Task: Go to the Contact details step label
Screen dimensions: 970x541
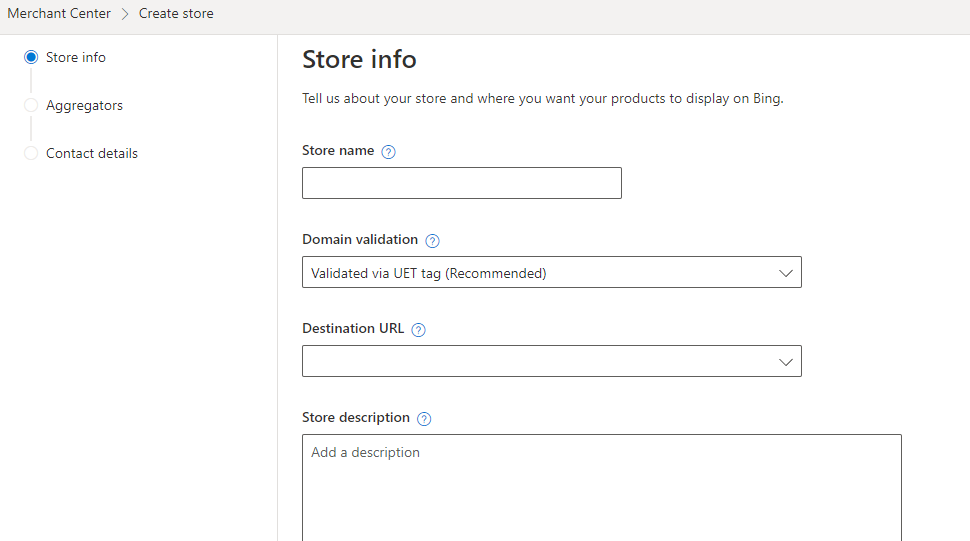Action: (x=92, y=153)
